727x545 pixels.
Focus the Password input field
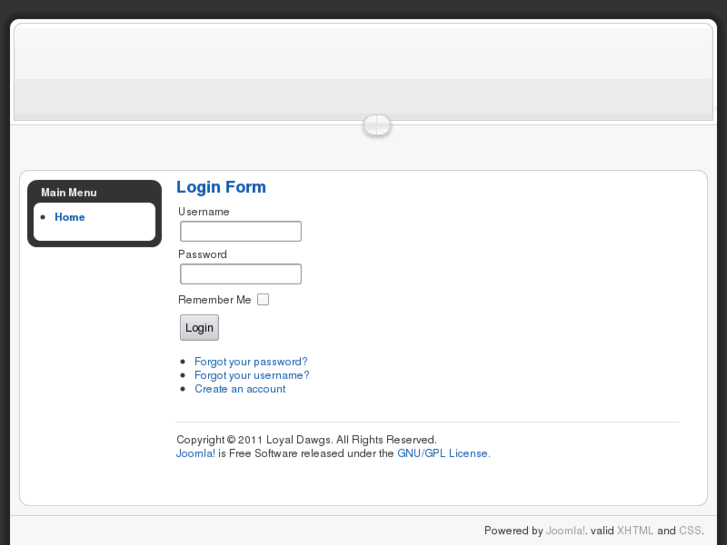click(240, 274)
